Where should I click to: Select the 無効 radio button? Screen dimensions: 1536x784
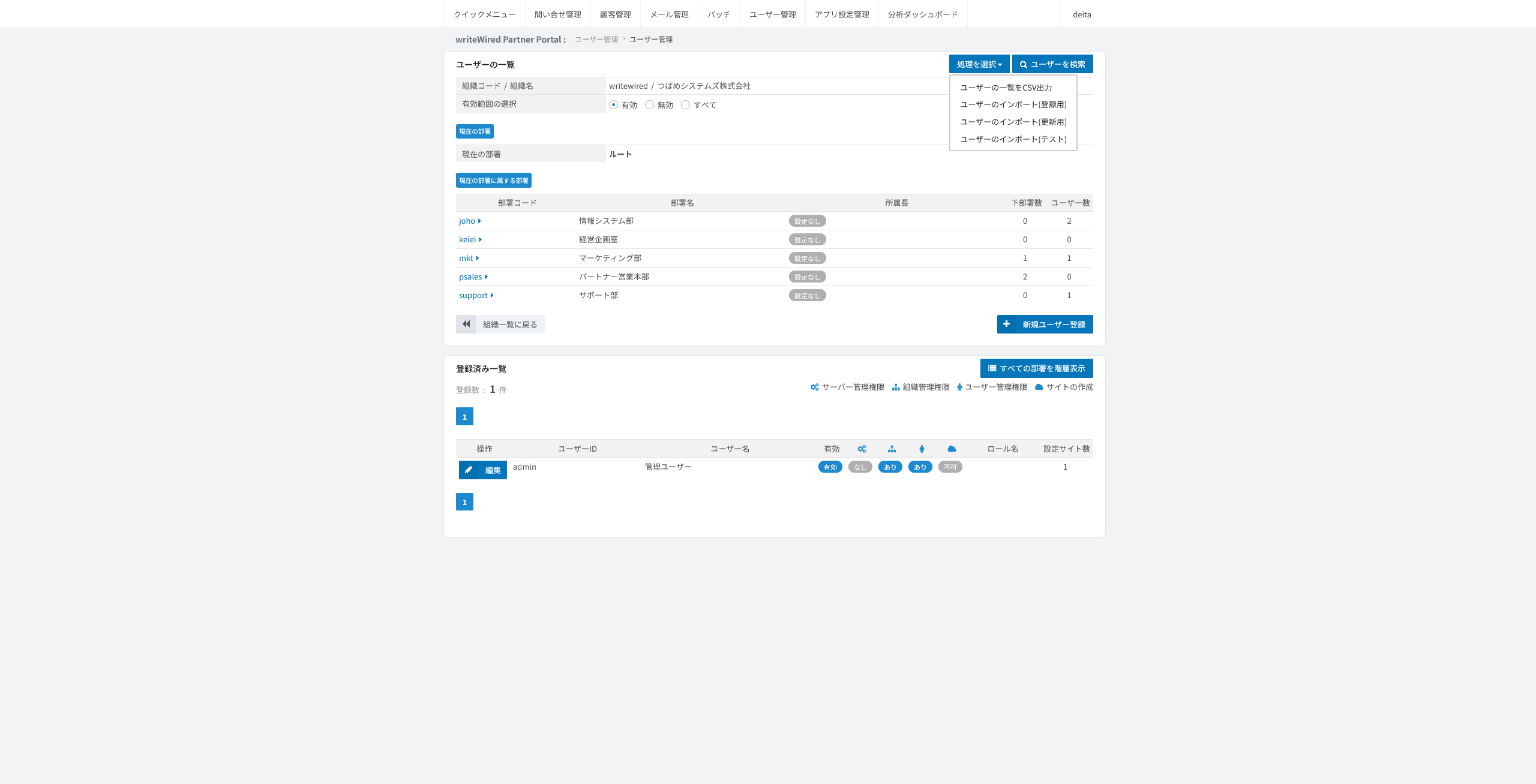pos(649,105)
